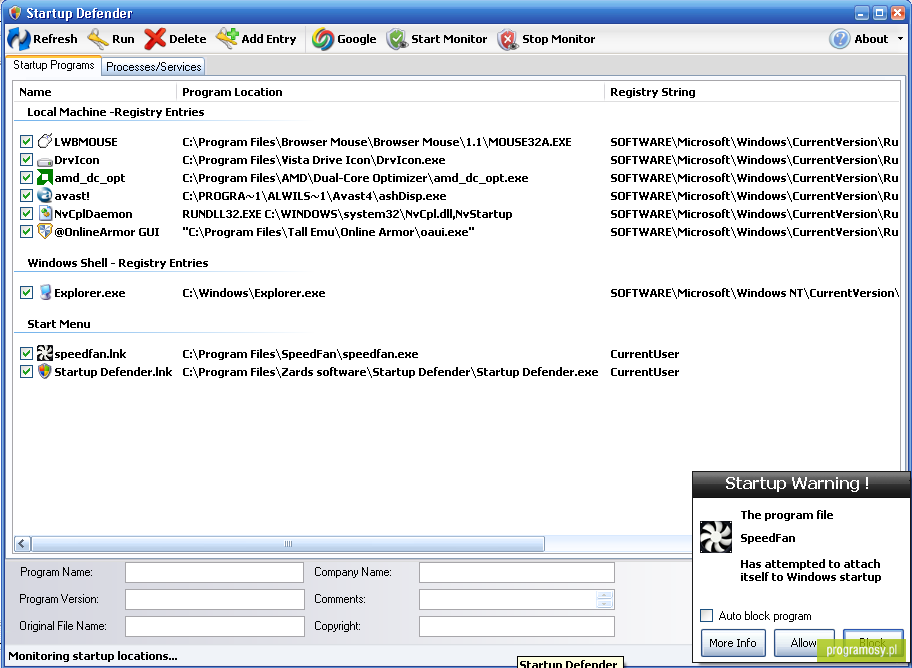Uncheck the NvCplDaemon startup entry

click(x=26, y=214)
